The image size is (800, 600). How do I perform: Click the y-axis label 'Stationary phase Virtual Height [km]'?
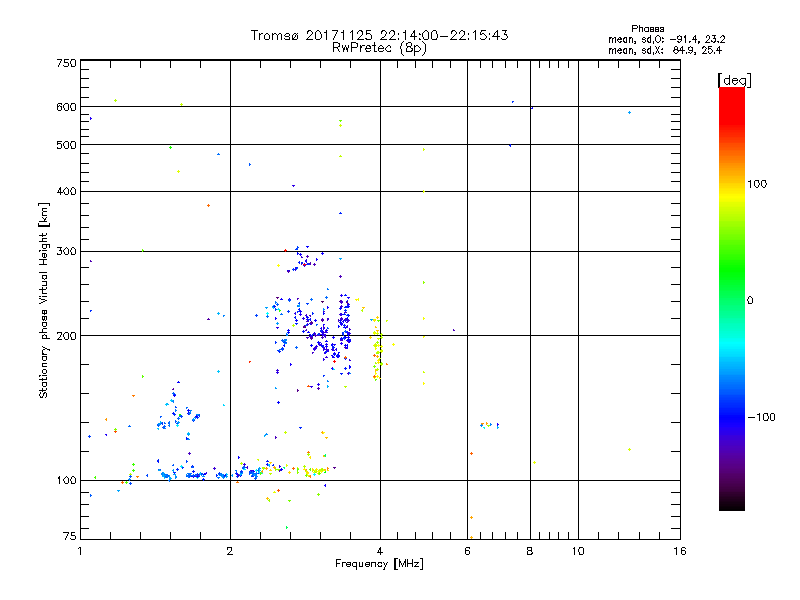43,300
